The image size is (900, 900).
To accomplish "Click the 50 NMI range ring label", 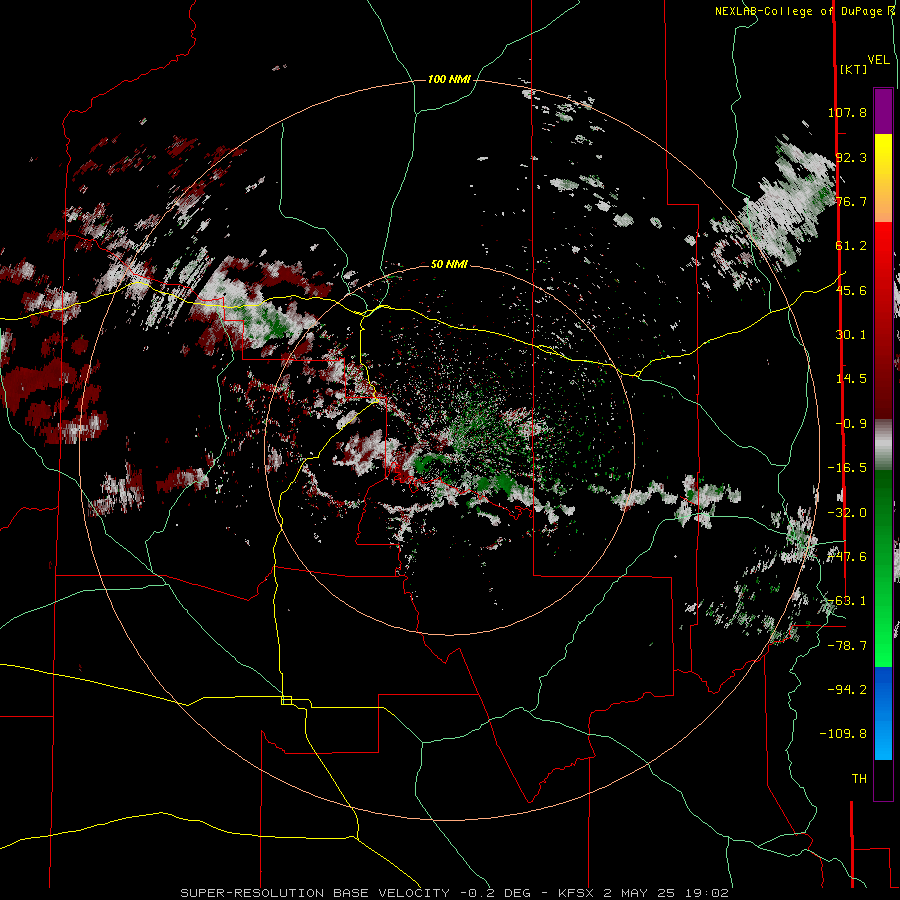I will [449, 265].
